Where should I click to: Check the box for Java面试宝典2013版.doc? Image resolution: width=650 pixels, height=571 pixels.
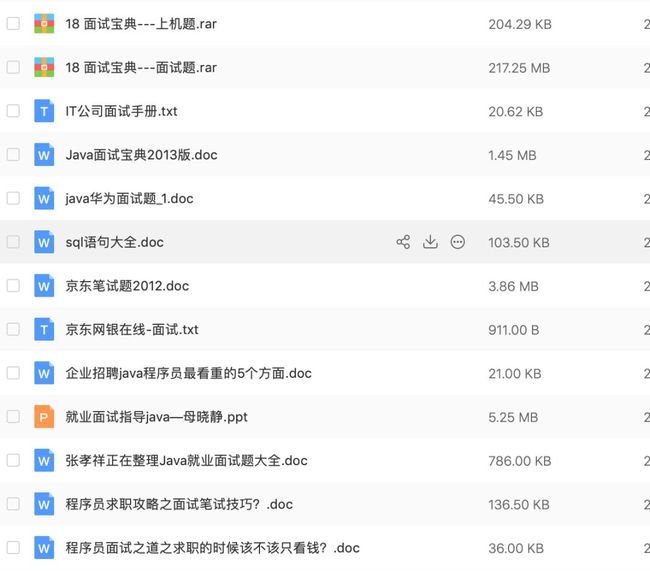pyautogui.click(x=13, y=155)
